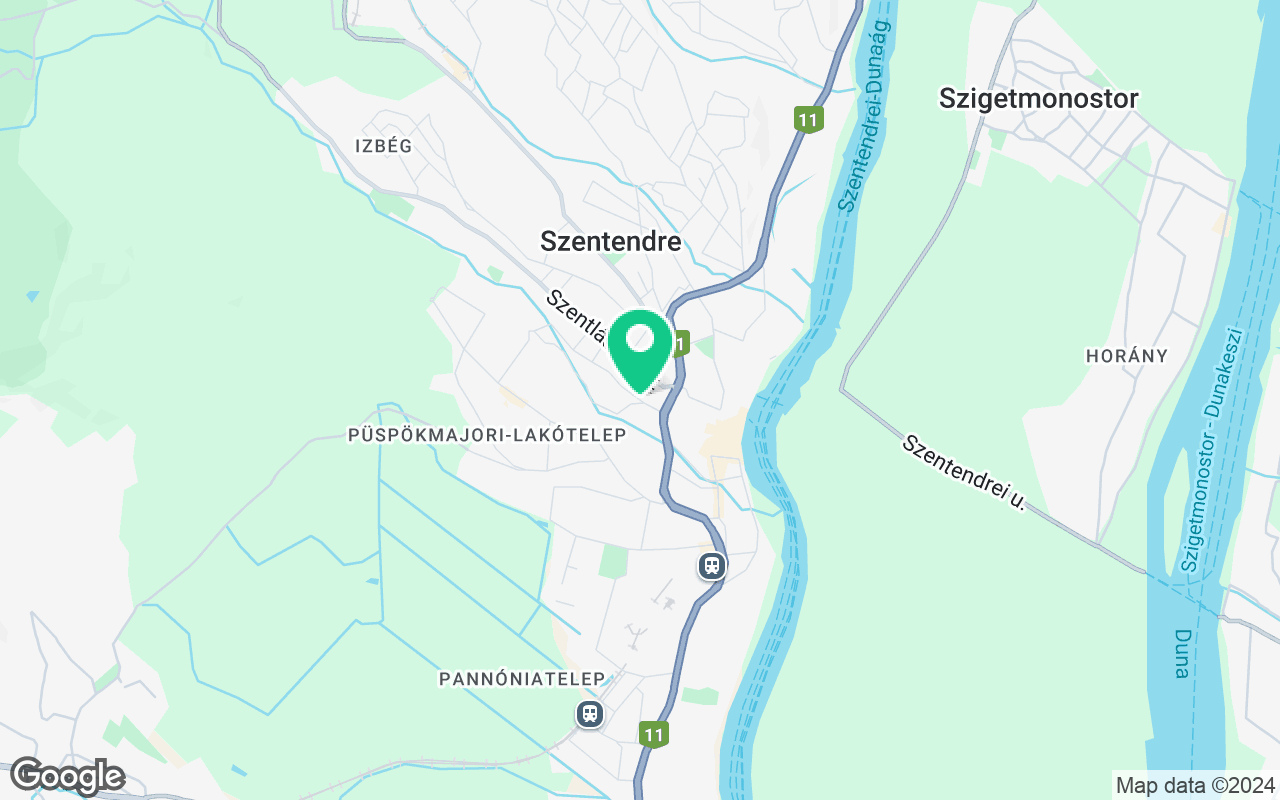The height and width of the screenshot is (800, 1280).
Task: Click the Map data ©2024 attribution
Action: tap(1196, 785)
